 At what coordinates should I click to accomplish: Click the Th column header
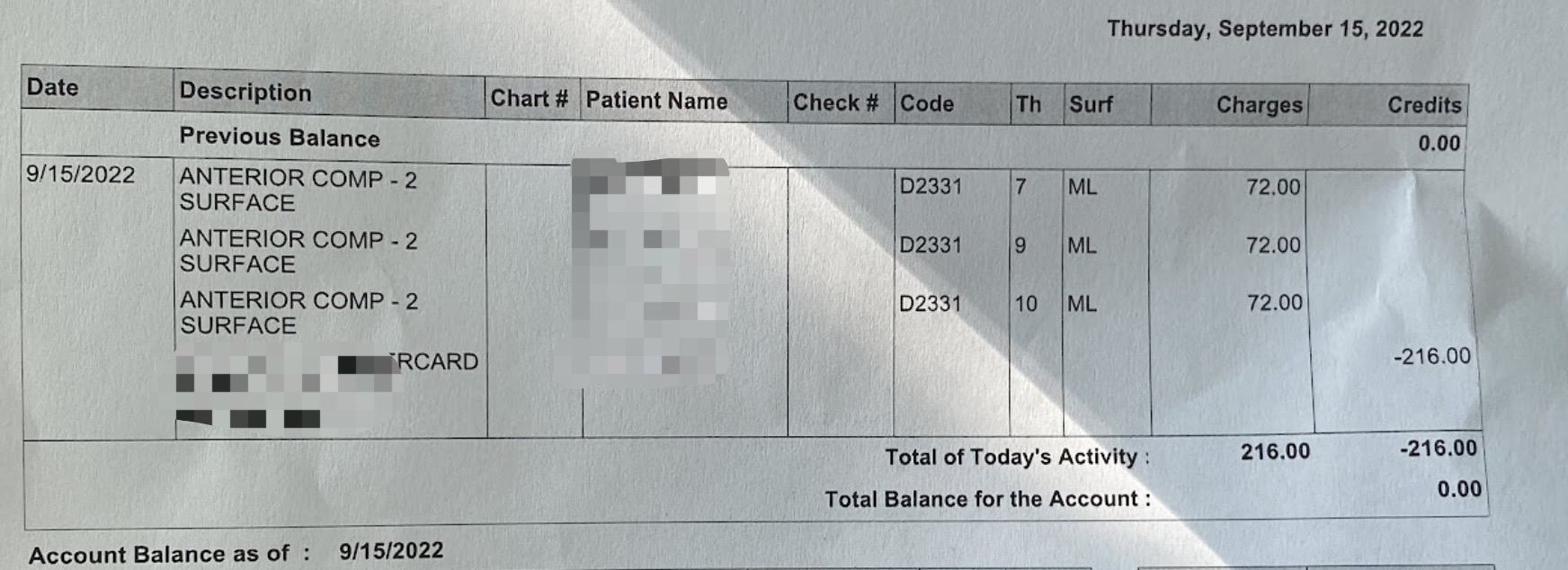point(1029,104)
